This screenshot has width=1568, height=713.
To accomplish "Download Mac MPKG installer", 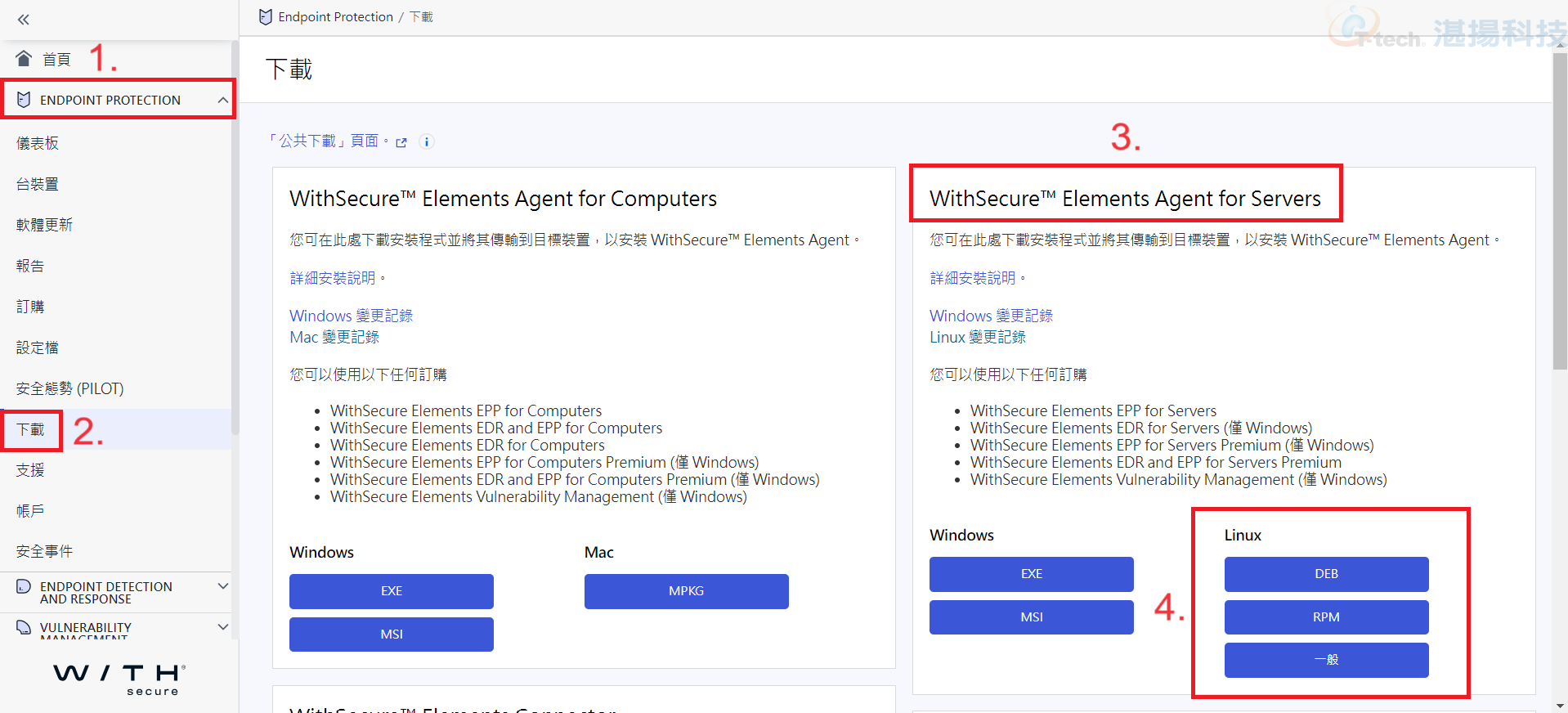I will [687, 591].
